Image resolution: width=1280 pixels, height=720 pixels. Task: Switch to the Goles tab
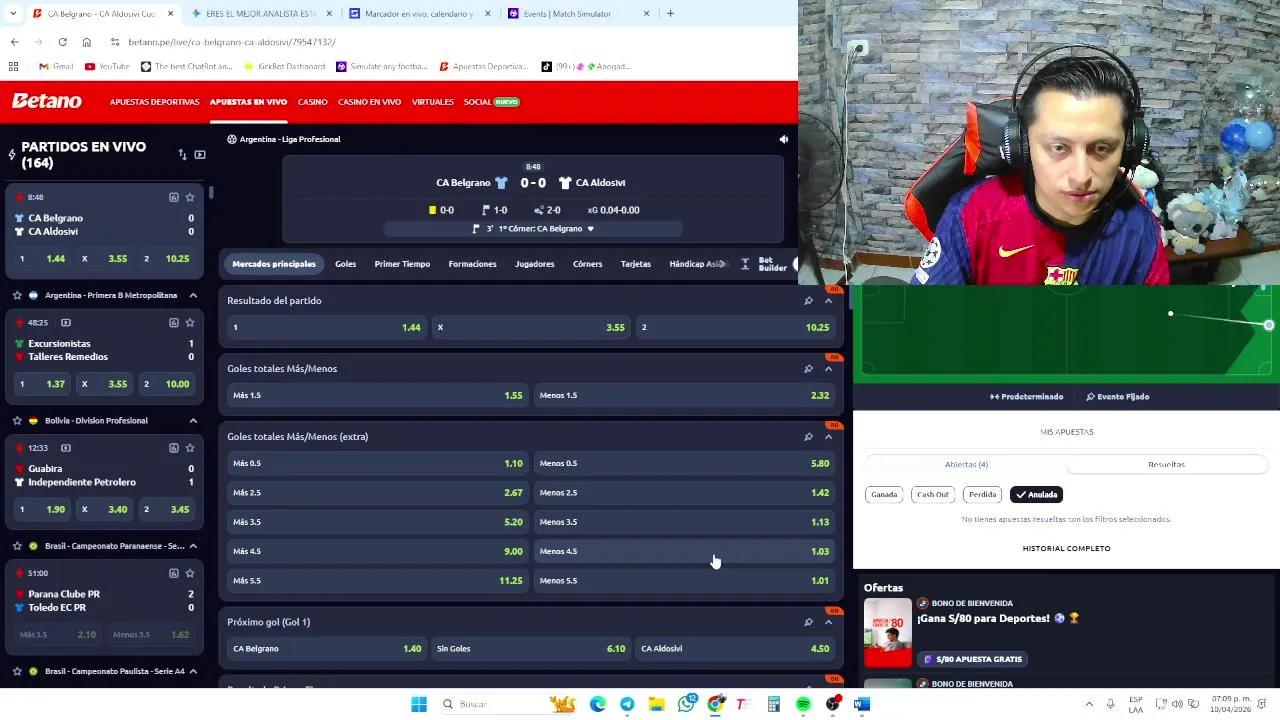point(345,264)
